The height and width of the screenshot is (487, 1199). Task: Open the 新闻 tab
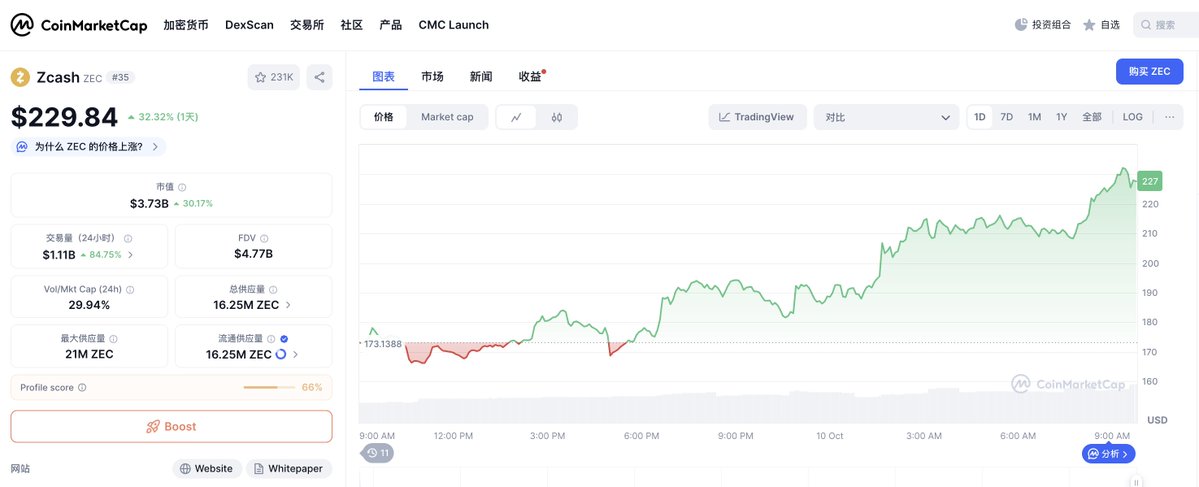coord(480,77)
